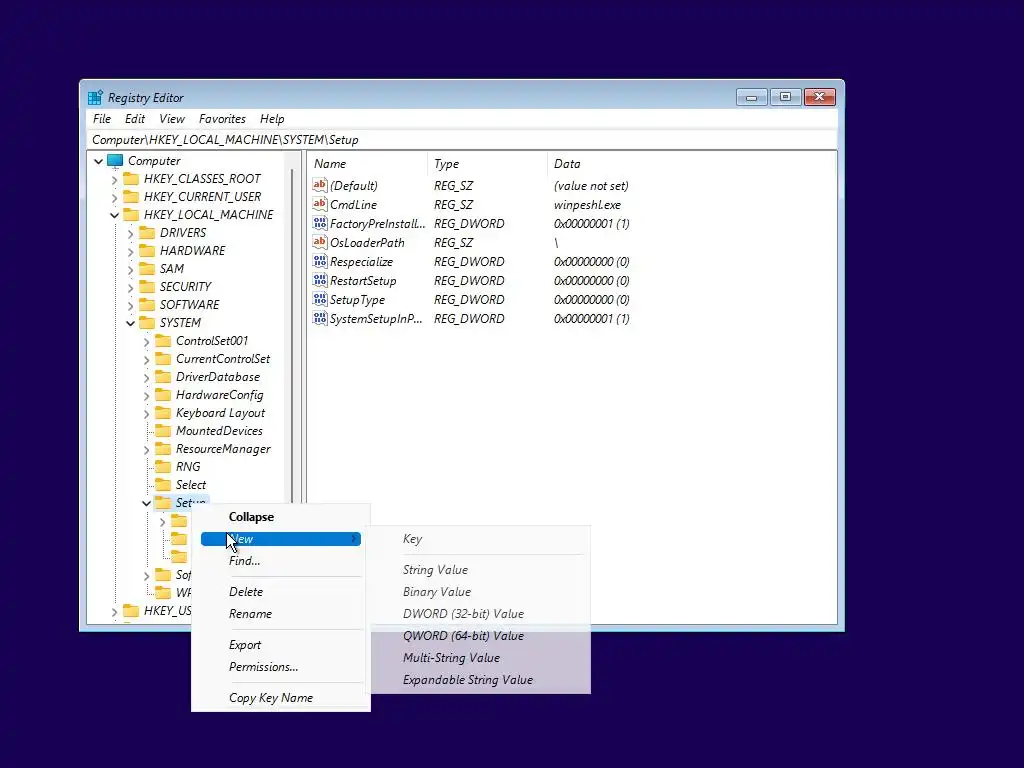
Task: Click the SYSTEM folder icon
Action: tap(148, 323)
